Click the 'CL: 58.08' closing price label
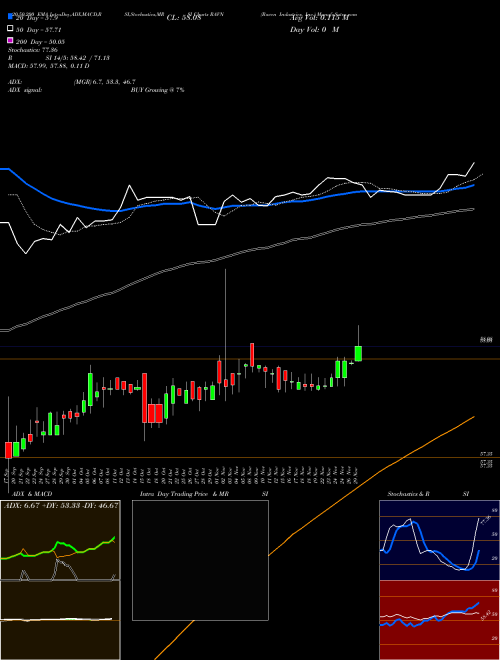This screenshot has width=500, height=660. (x=184, y=18)
